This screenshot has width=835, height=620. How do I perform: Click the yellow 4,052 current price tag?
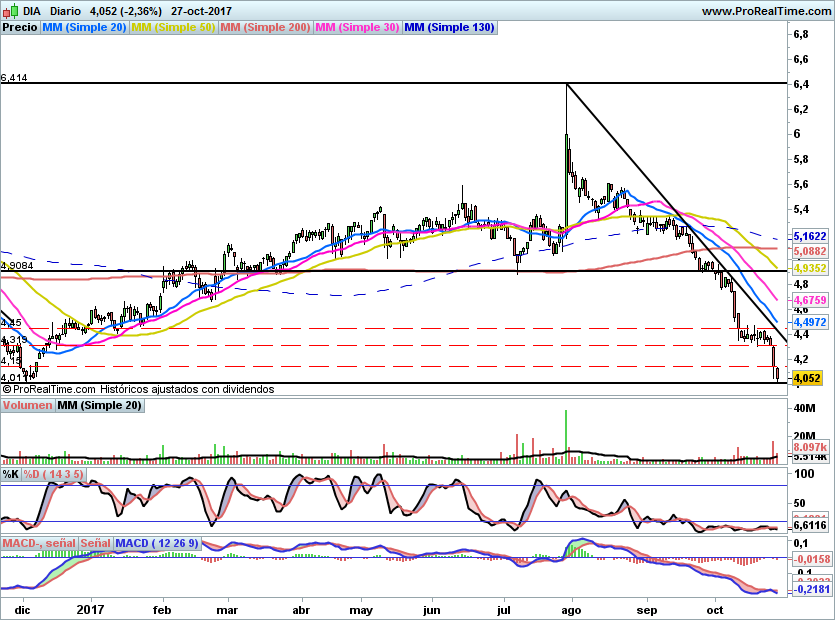coord(806,378)
